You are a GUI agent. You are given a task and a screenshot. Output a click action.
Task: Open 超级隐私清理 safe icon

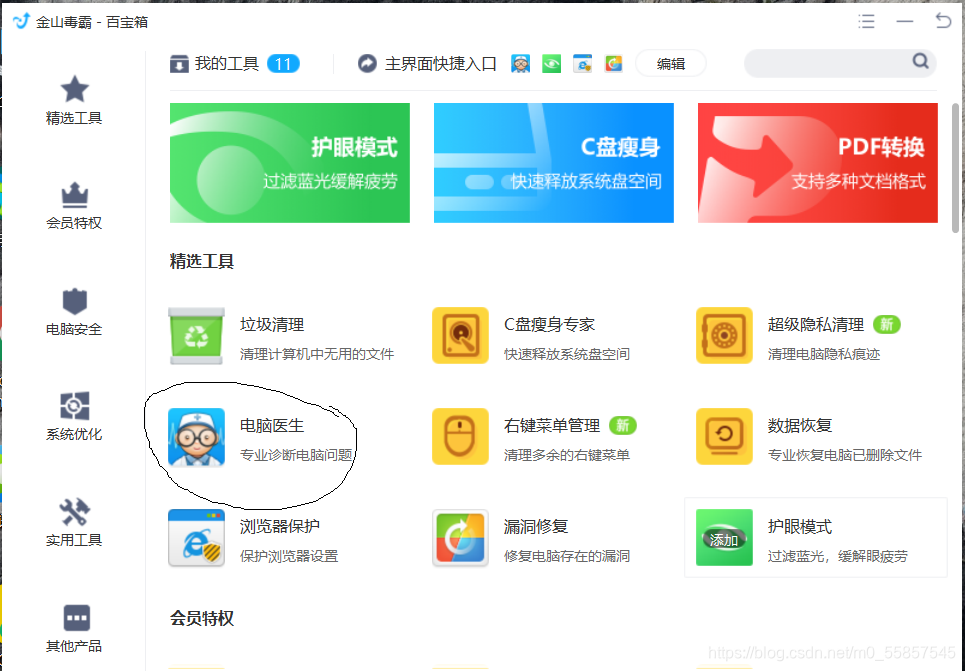(724, 336)
